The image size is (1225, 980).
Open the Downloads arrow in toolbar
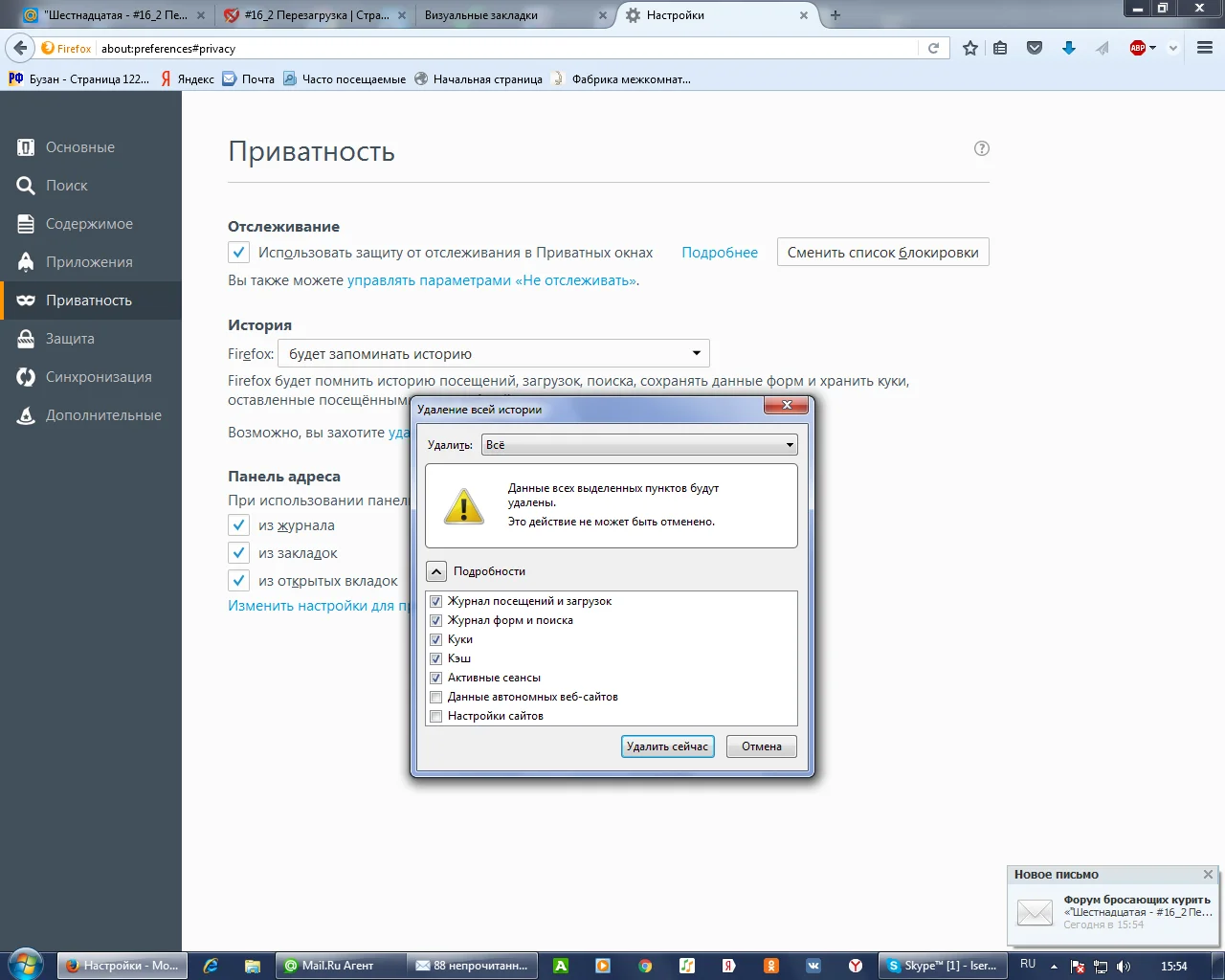1069,48
